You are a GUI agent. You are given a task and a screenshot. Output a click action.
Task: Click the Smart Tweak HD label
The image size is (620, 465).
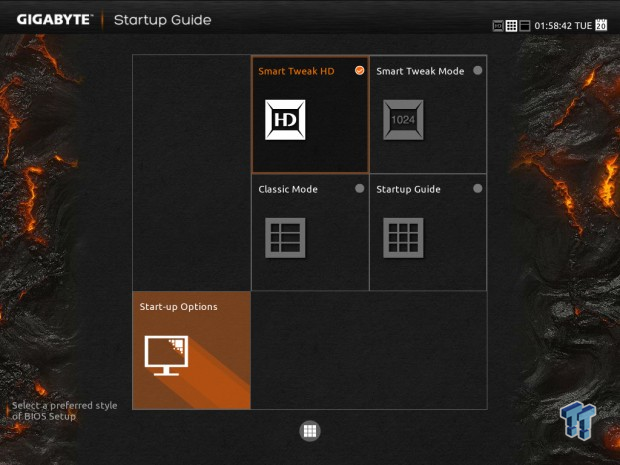pyautogui.click(x=296, y=71)
